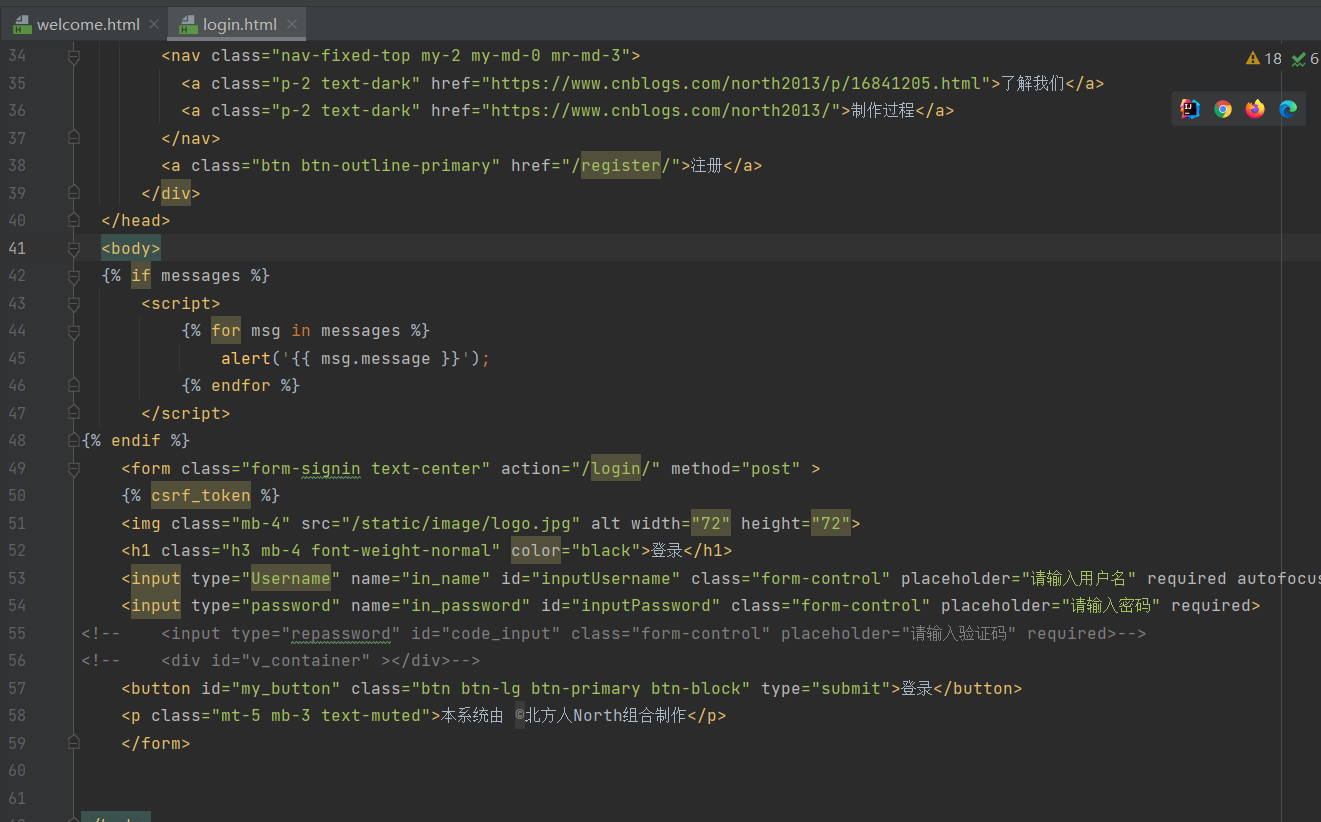The image size is (1321, 822).
Task: Click the 'in_name' name value
Action: click(446, 578)
